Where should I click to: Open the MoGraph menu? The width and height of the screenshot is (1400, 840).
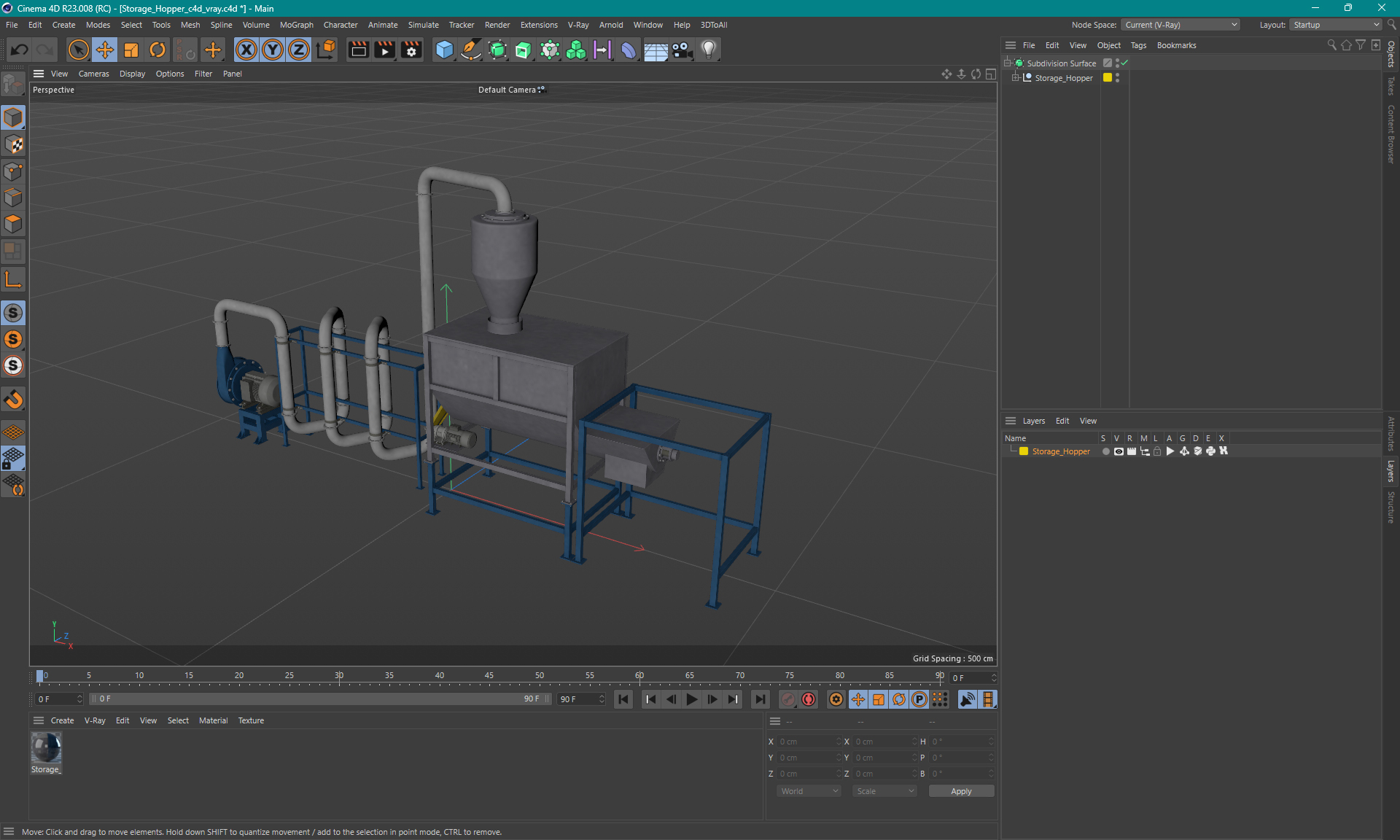296,25
